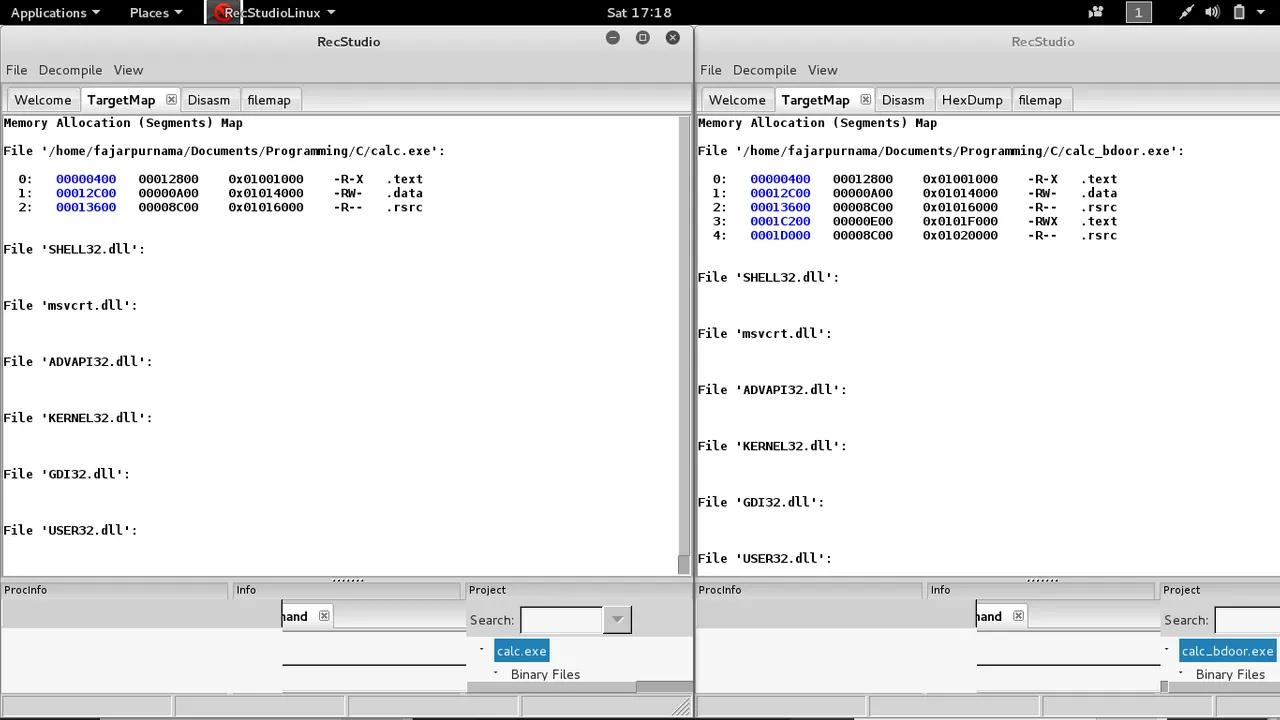The image size is (1280, 720).
Task: Follow address 00000400 link in calc_bdoor.exe map
Action: (780, 179)
